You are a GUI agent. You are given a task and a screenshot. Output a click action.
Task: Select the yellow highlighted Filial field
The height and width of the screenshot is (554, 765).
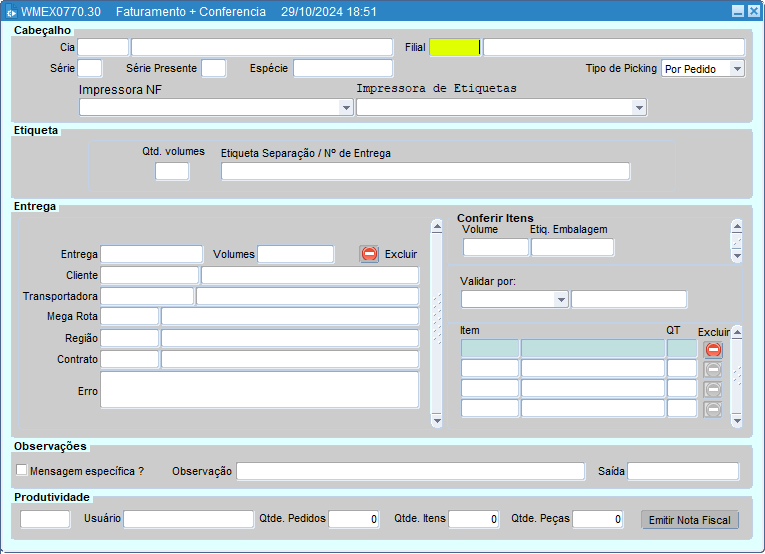[454, 48]
